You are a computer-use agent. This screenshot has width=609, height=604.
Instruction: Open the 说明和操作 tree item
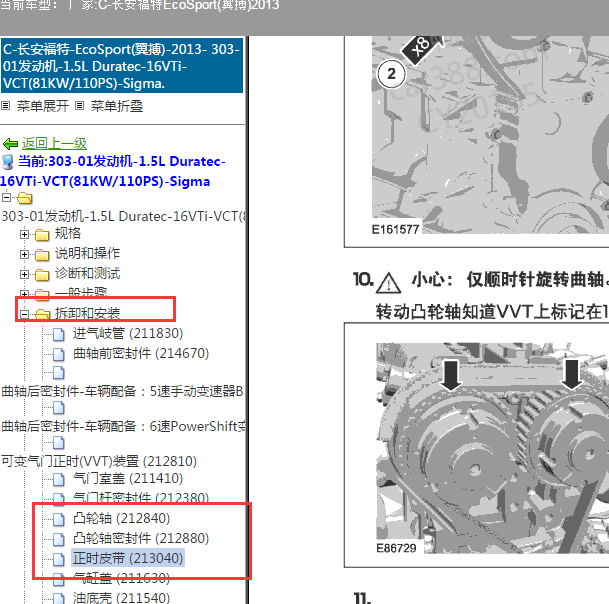click(87, 253)
